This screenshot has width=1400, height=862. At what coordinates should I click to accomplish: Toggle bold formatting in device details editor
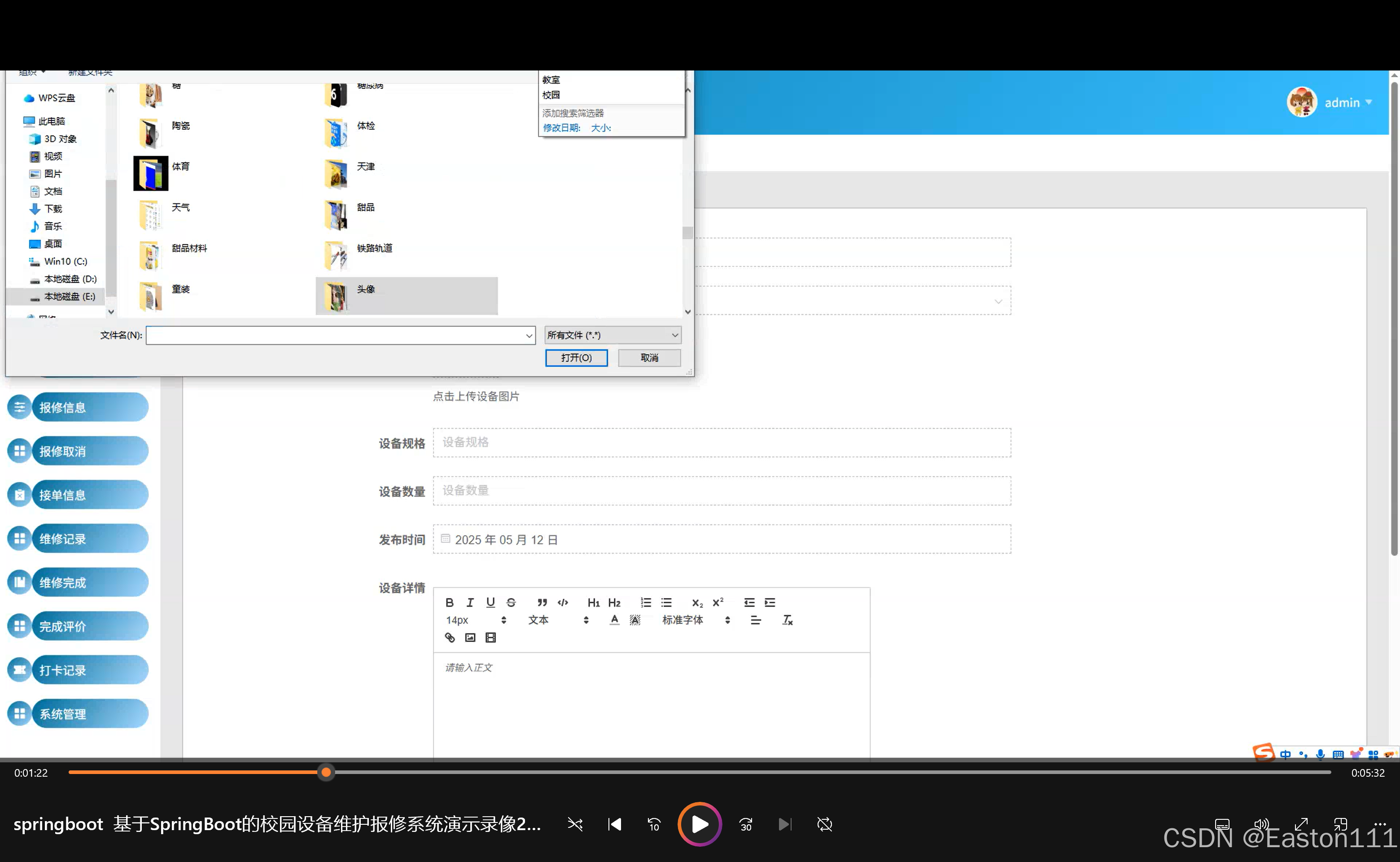(x=449, y=603)
